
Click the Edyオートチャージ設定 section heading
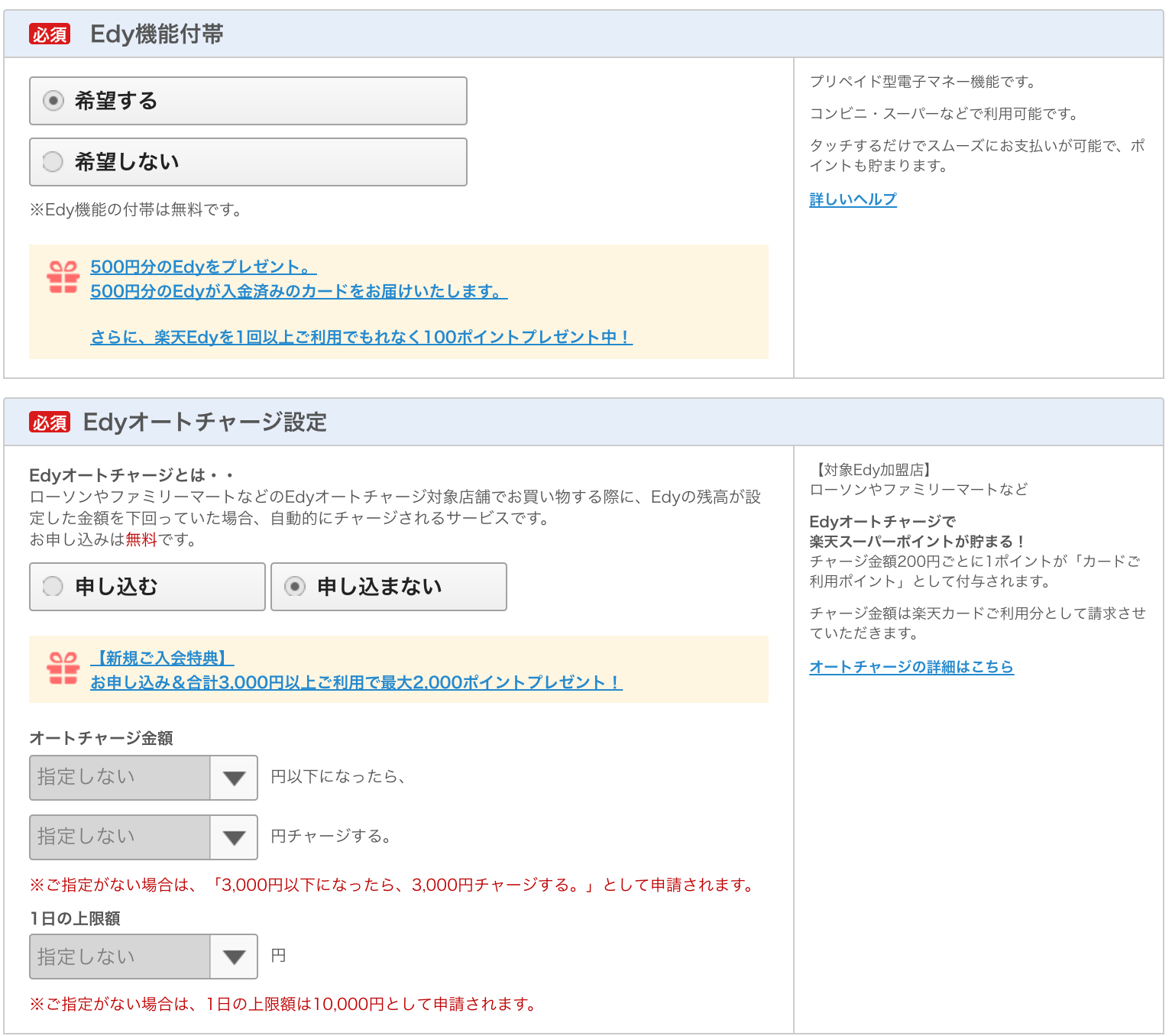coord(205,422)
